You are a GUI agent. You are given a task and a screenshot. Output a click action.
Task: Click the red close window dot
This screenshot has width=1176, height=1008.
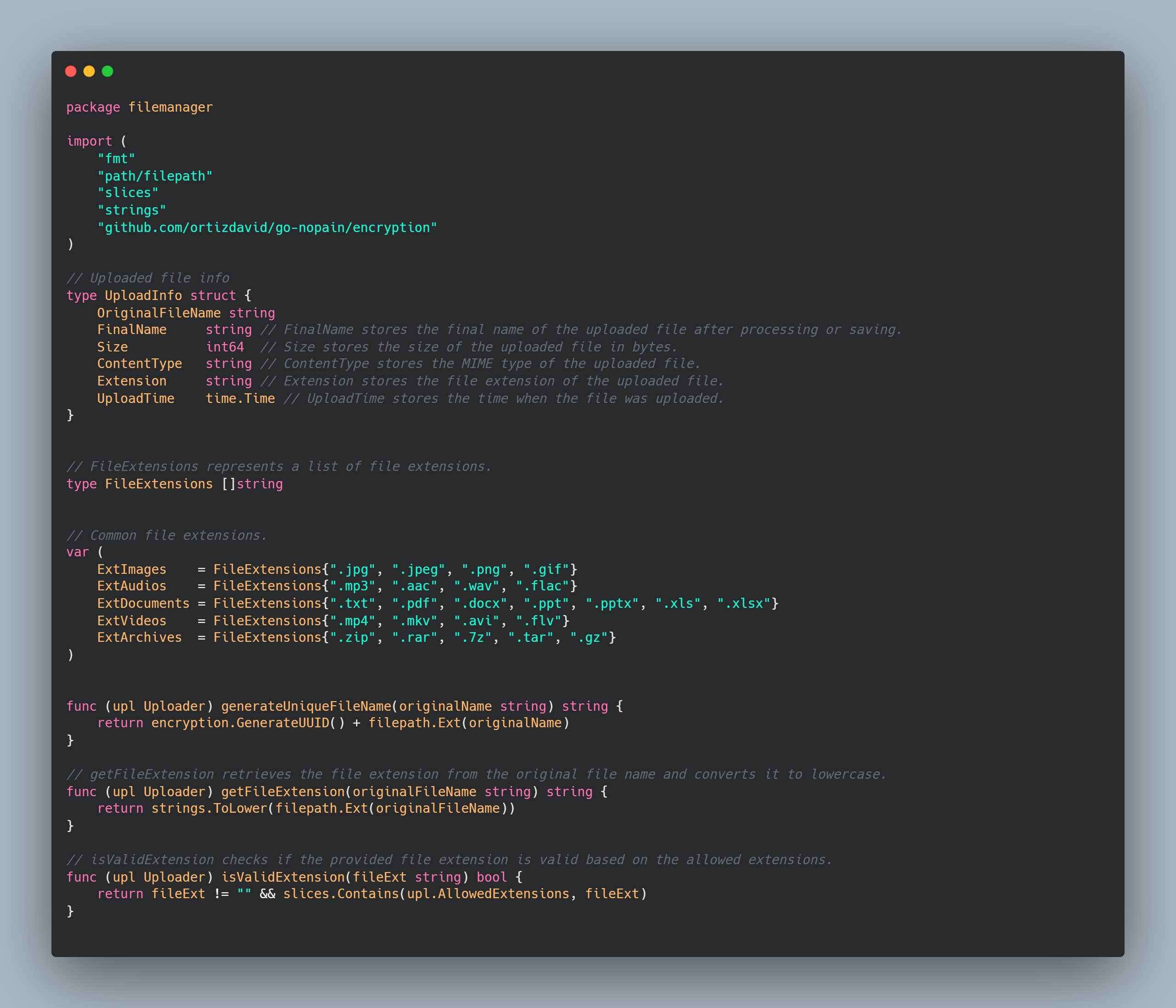71,71
